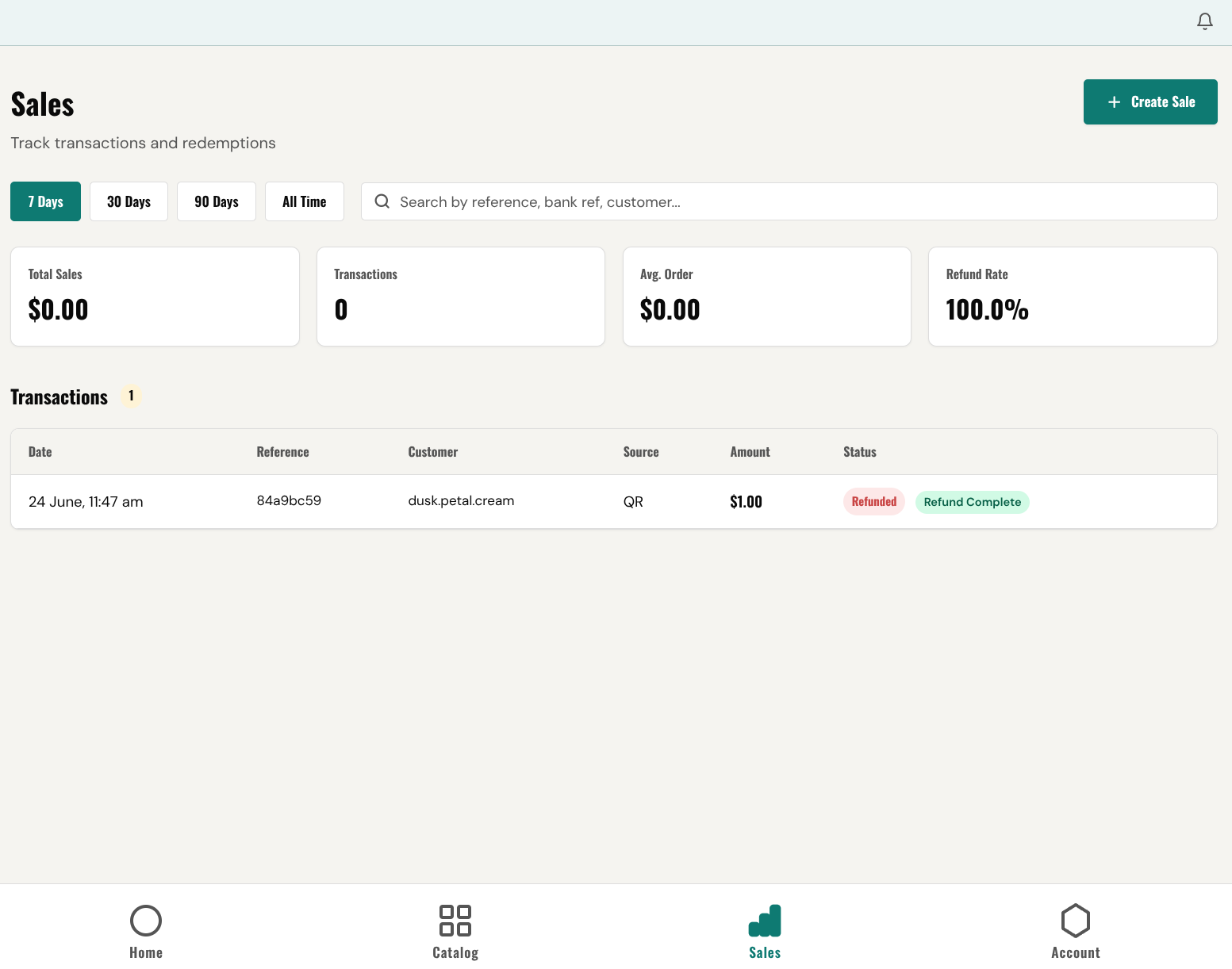Click the search magnifier icon
The width and height of the screenshot is (1232, 969).
coord(382,201)
